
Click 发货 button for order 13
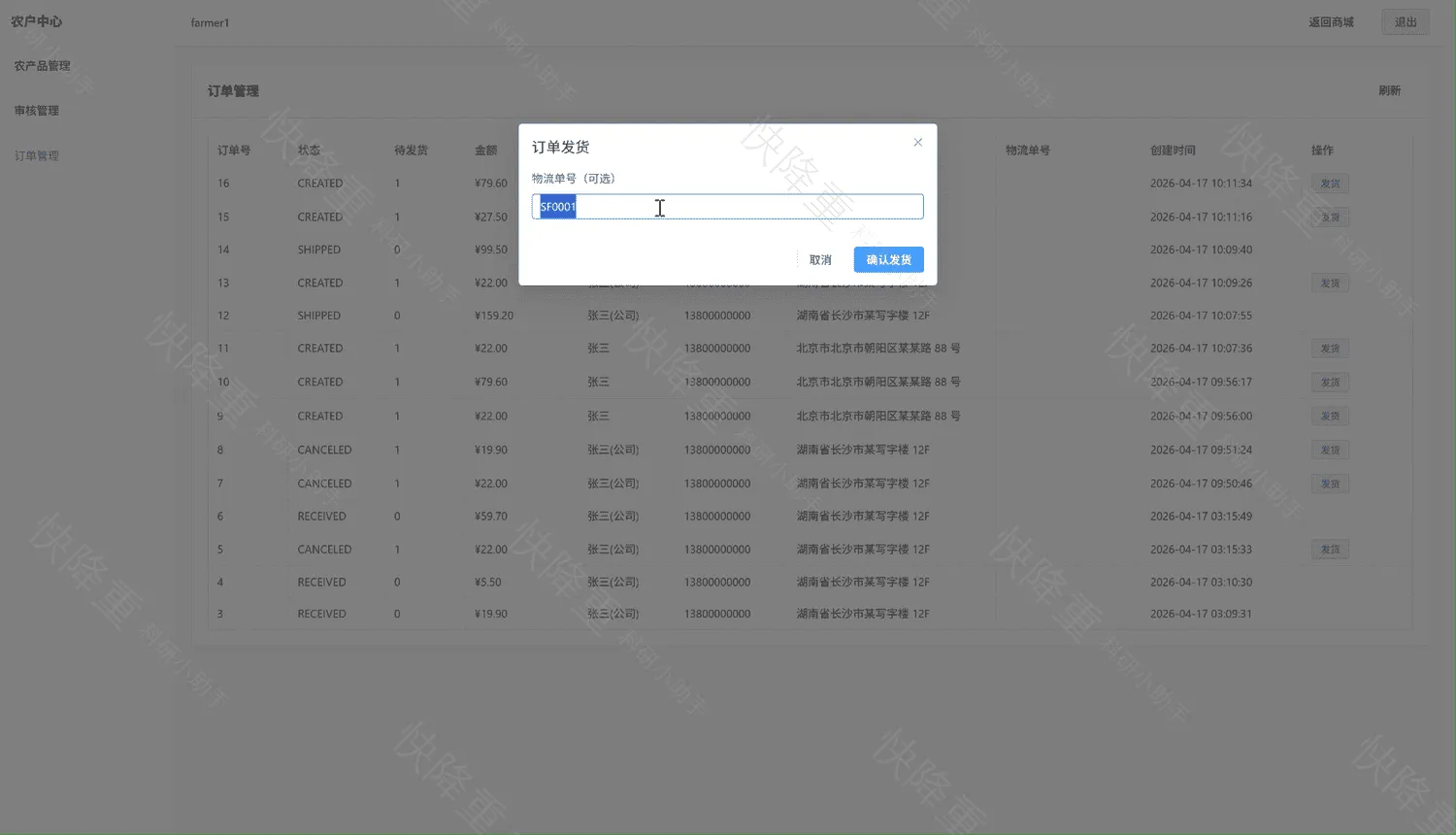tap(1330, 284)
